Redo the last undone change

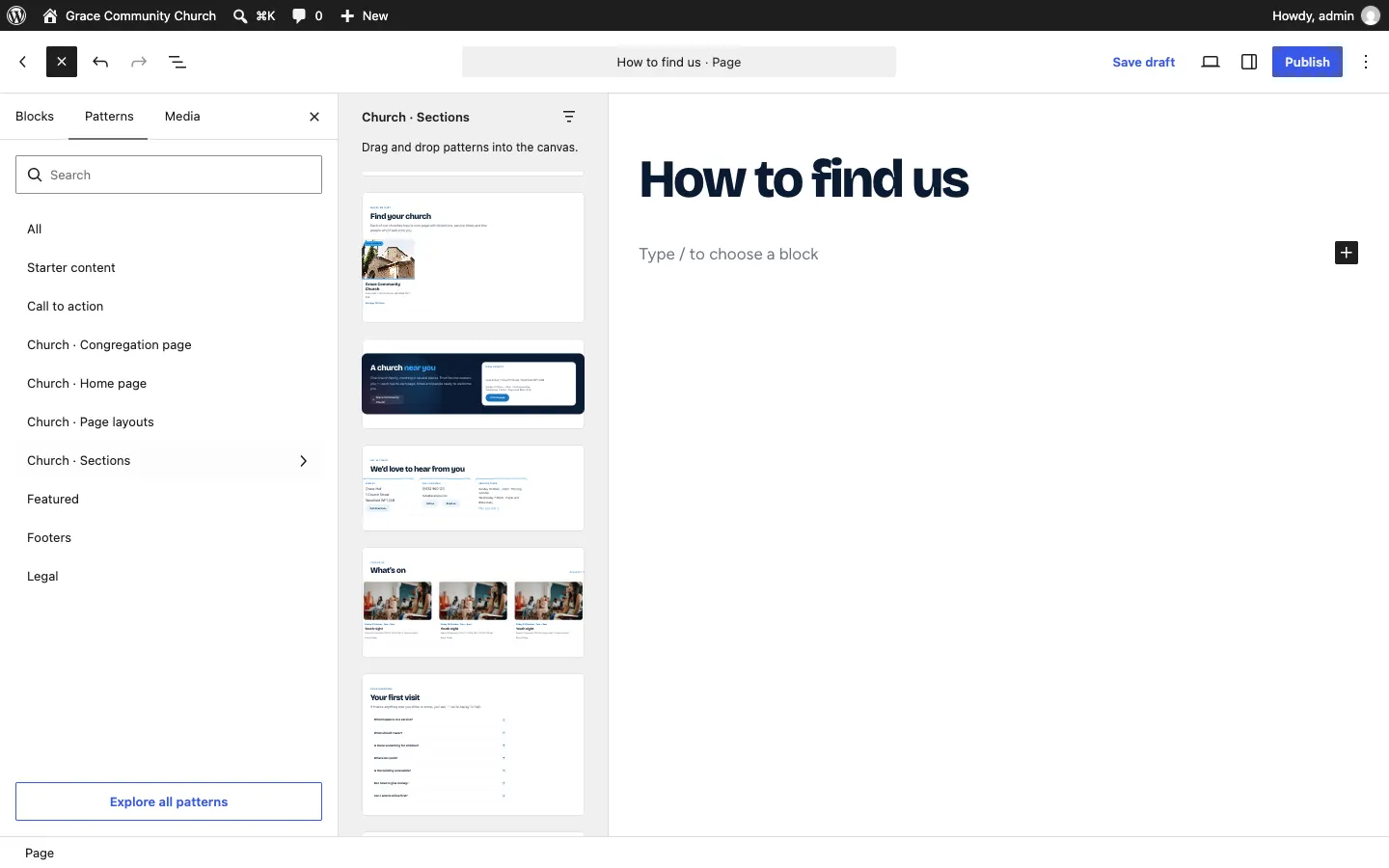[139, 62]
